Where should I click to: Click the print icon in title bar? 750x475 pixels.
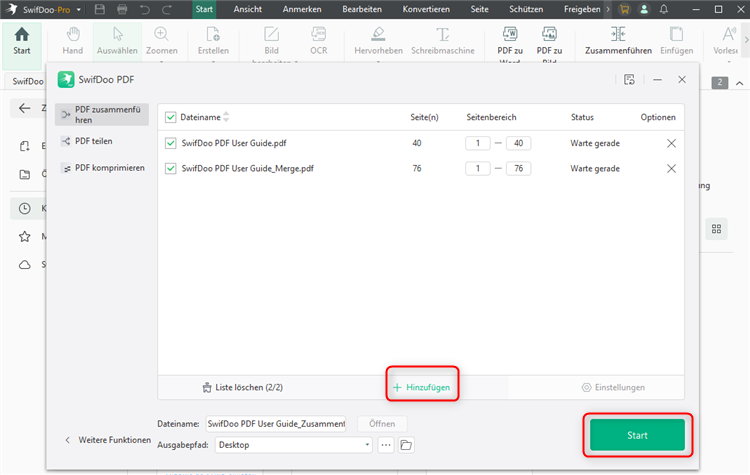tap(122, 9)
